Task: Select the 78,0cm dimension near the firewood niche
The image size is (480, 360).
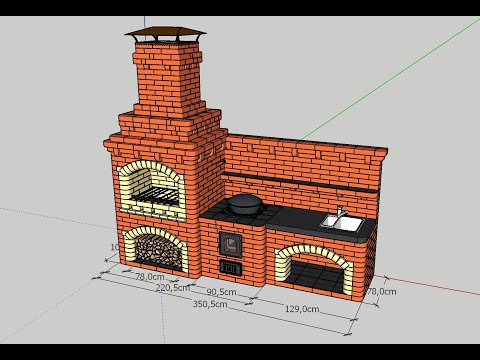Action: click(x=150, y=276)
